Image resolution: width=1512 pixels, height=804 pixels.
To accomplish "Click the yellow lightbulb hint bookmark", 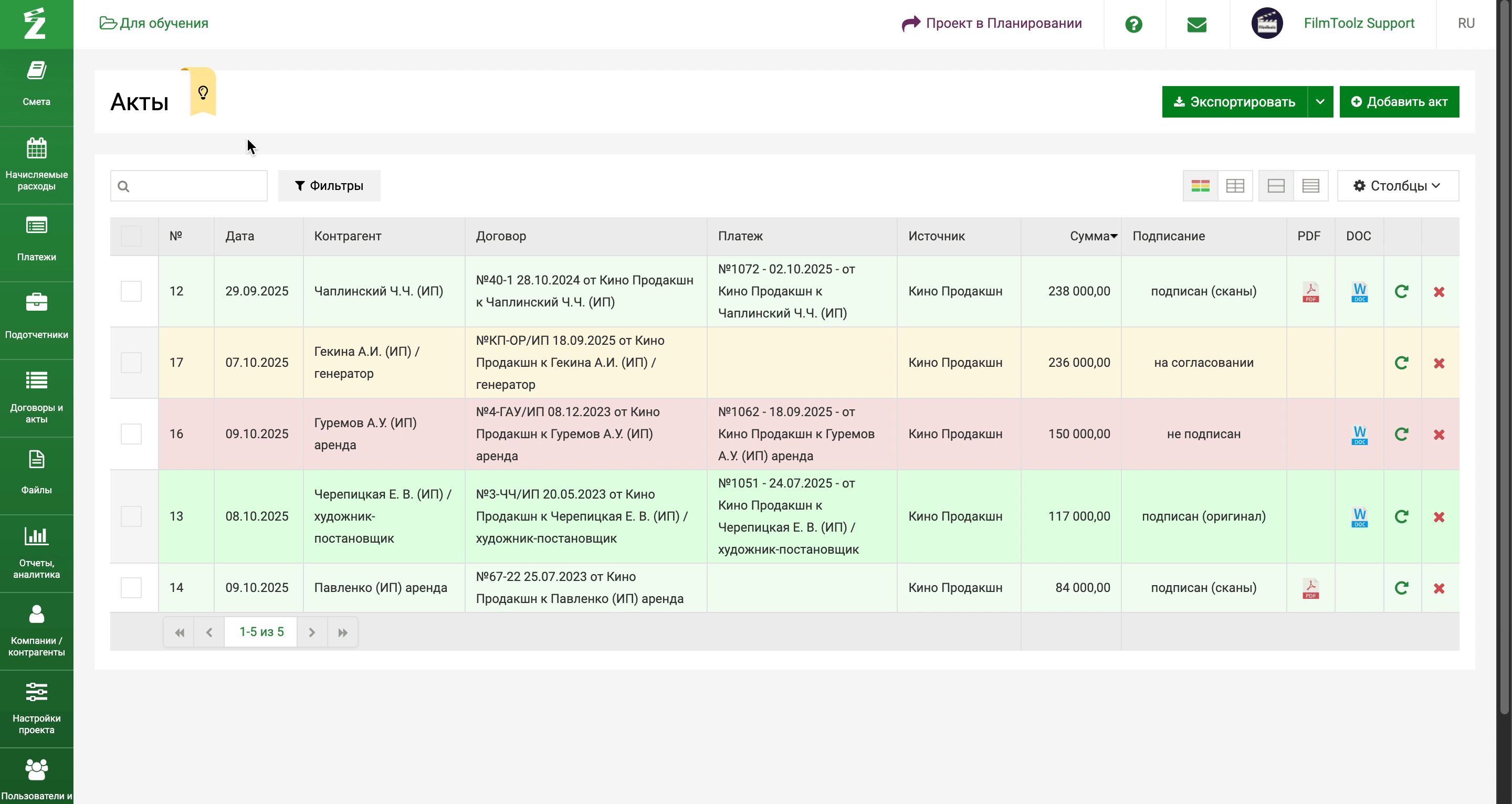I will [x=203, y=93].
